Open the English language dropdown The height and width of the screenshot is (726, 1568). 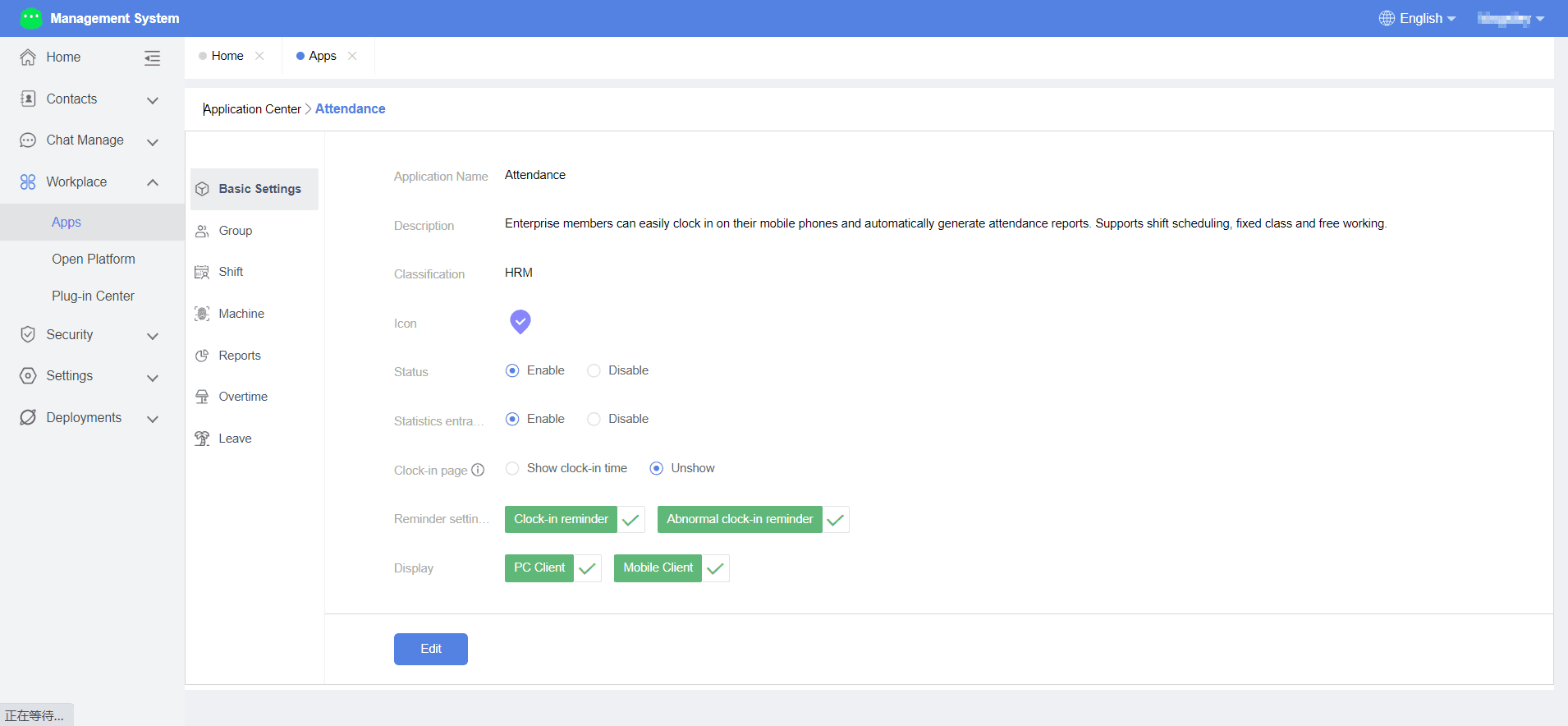point(1418,18)
